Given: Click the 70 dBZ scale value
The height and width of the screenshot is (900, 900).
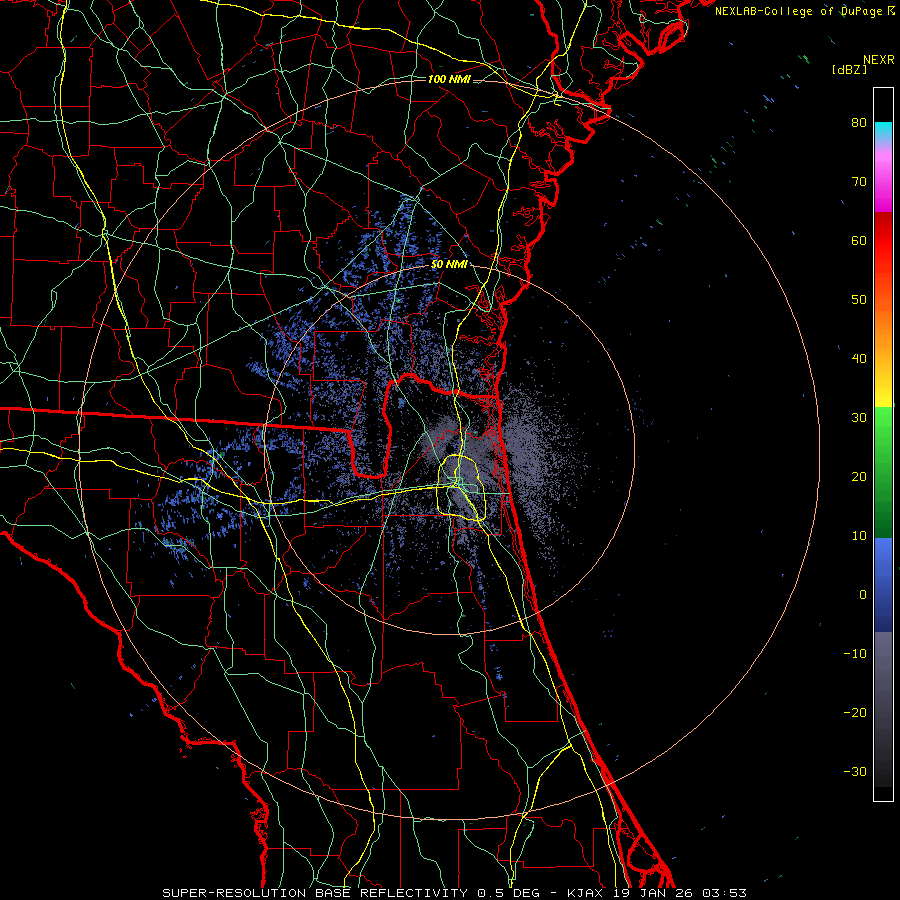Looking at the screenshot, I should (859, 182).
